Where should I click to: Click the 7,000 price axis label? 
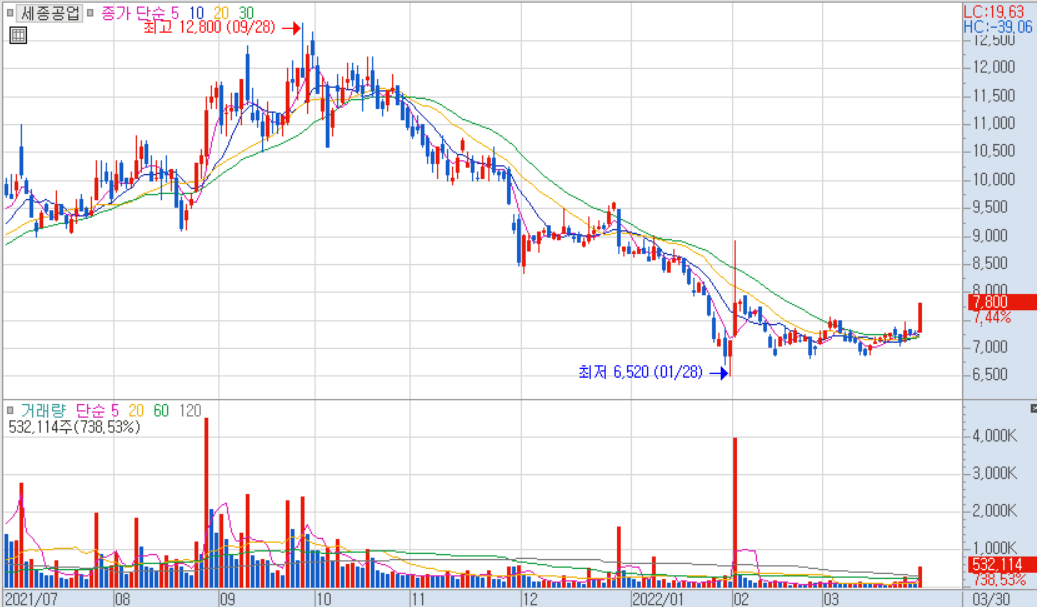click(990, 346)
